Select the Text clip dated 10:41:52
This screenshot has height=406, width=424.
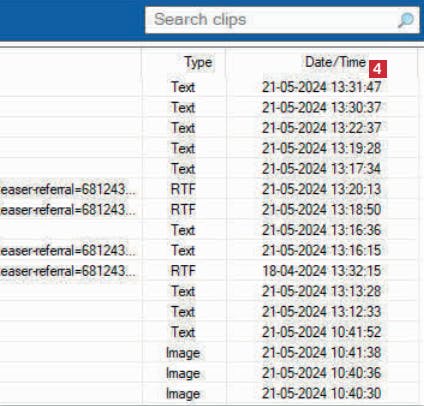point(209,332)
